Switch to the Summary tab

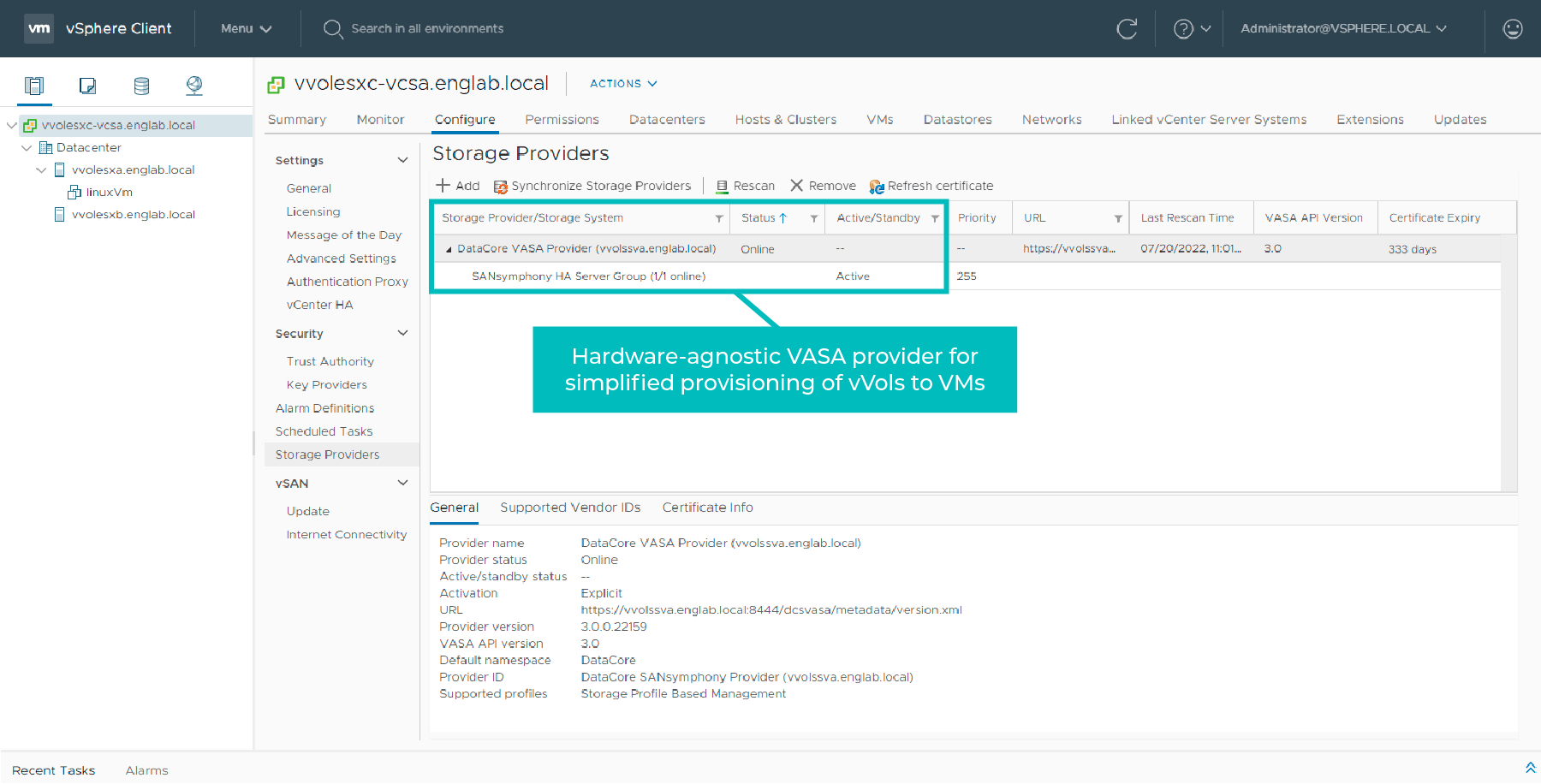[x=297, y=120]
